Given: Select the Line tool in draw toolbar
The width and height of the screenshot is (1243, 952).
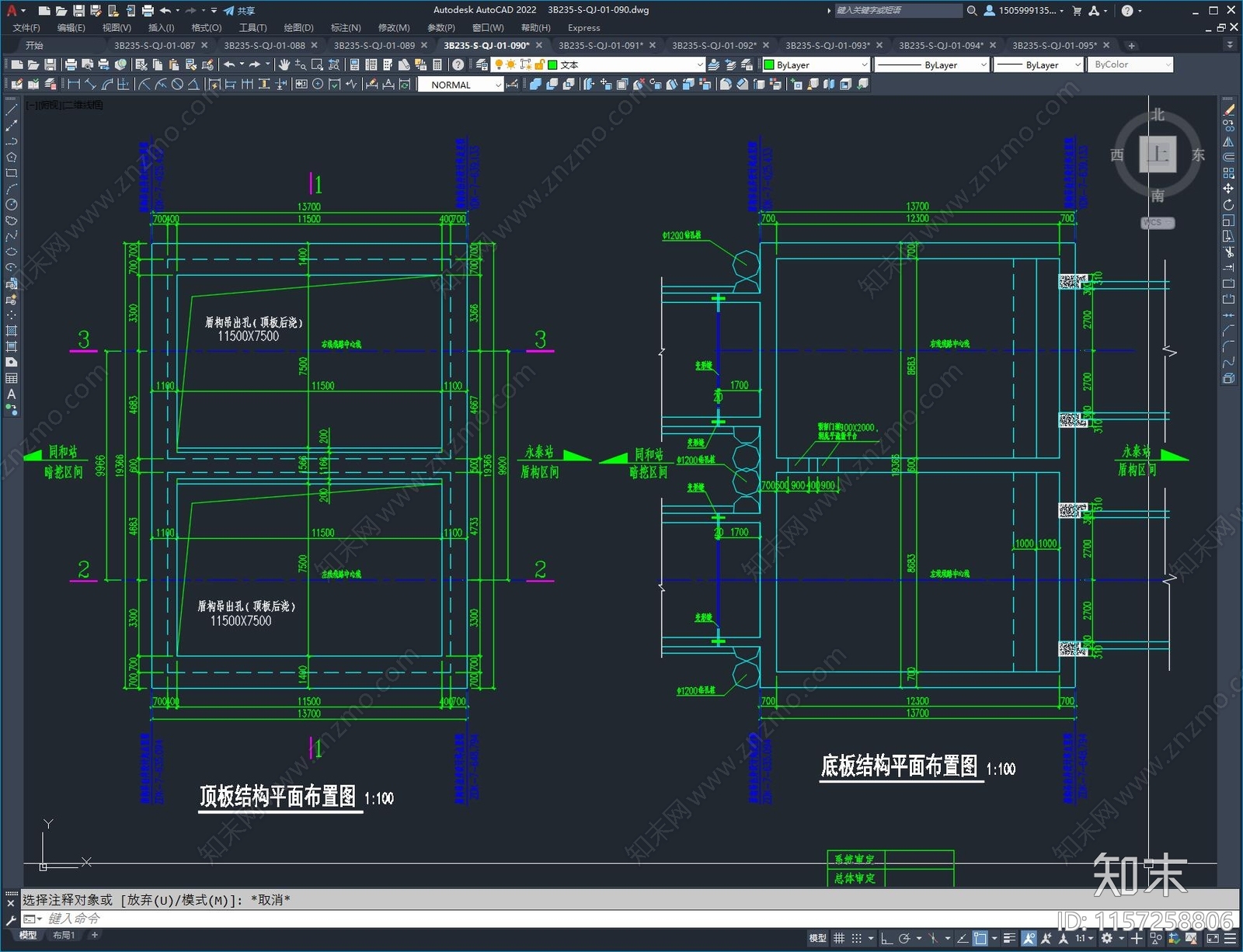Looking at the screenshot, I should coord(12,110).
